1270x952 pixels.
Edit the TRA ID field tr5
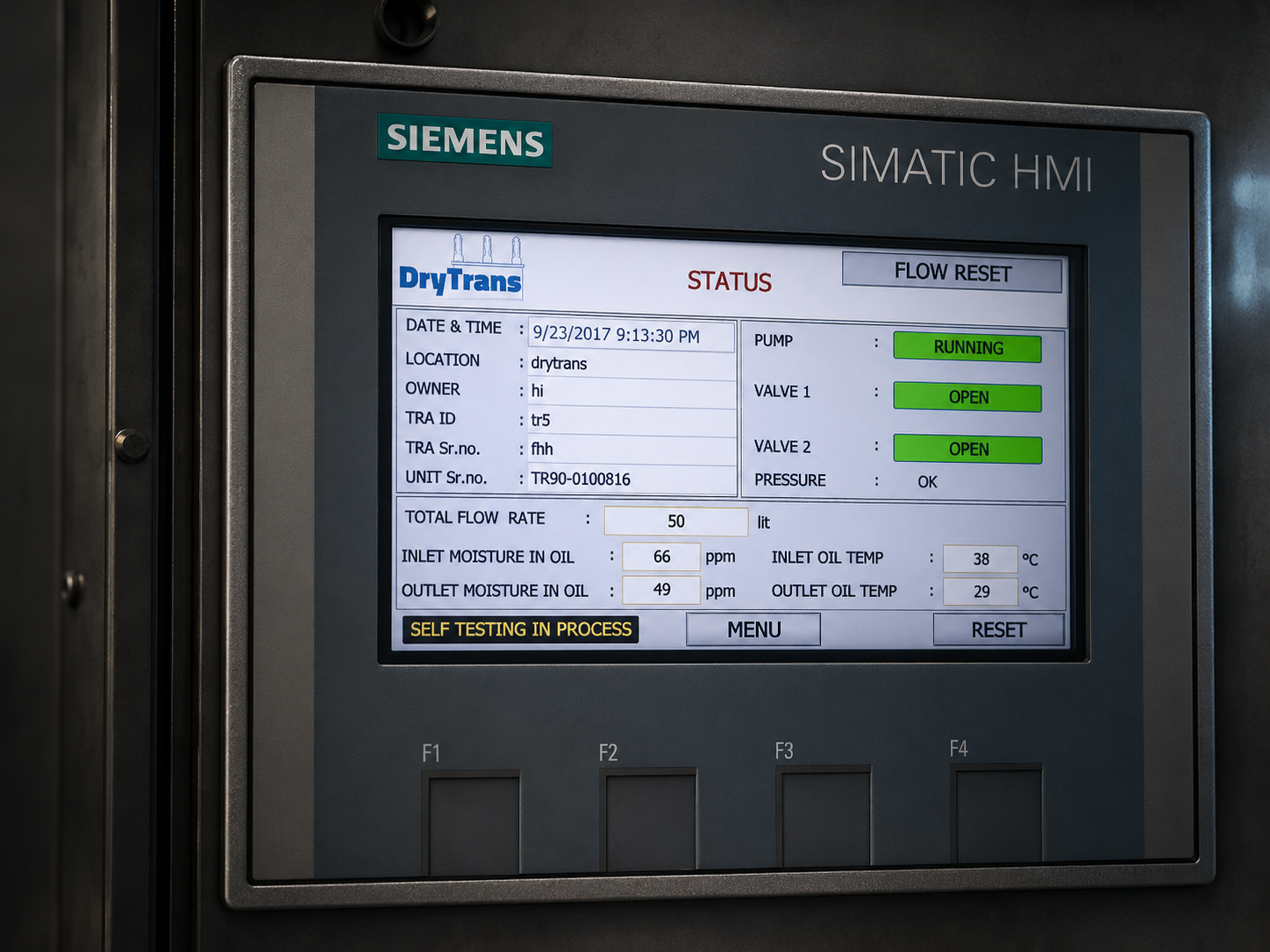[631, 421]
